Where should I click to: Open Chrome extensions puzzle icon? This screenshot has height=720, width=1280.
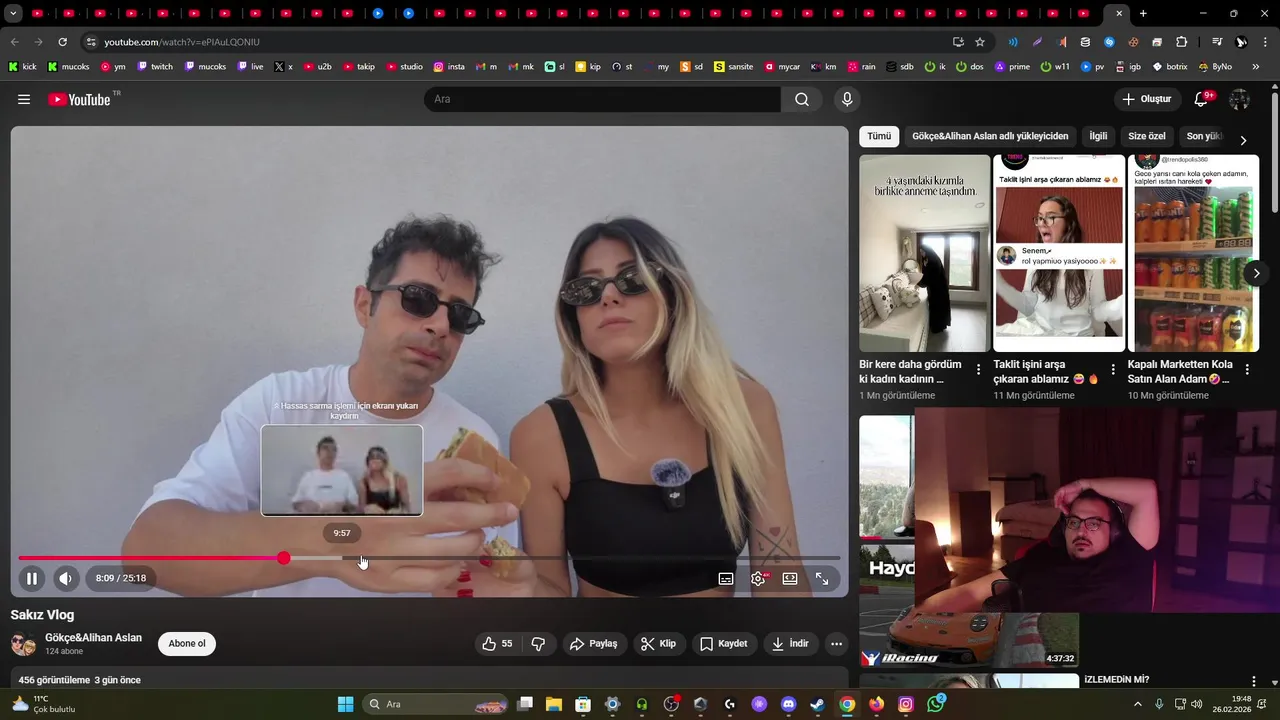tap(1181, 42)
